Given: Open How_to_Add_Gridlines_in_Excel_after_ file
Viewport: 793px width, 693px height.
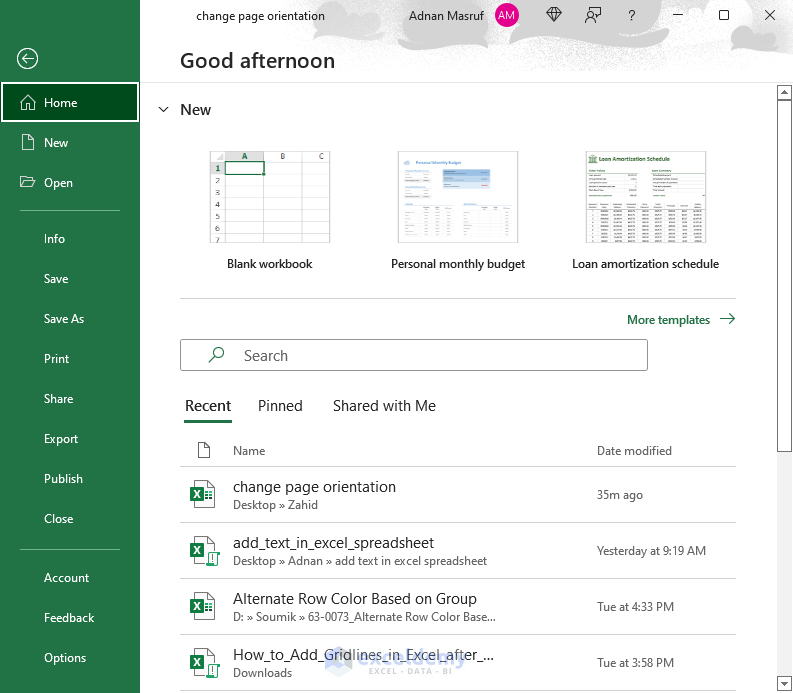Looking at the screenshot, I should pyautogui.click(x=458, y=663).
